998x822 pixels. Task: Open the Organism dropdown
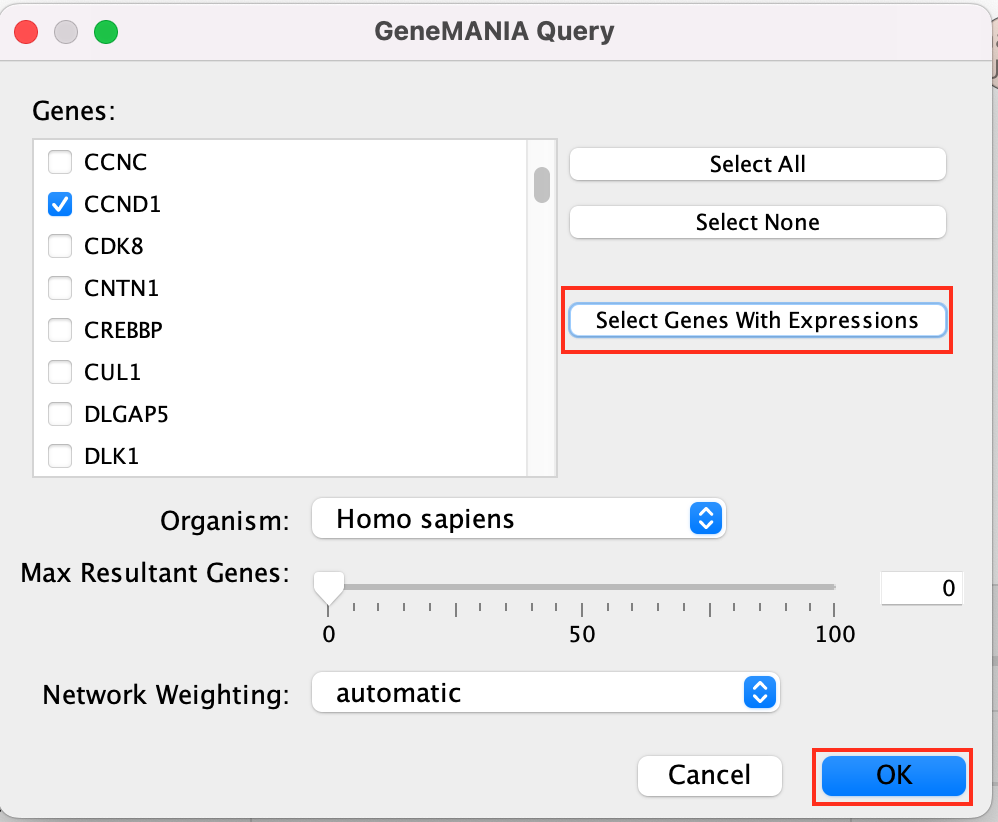pos(518,519)
